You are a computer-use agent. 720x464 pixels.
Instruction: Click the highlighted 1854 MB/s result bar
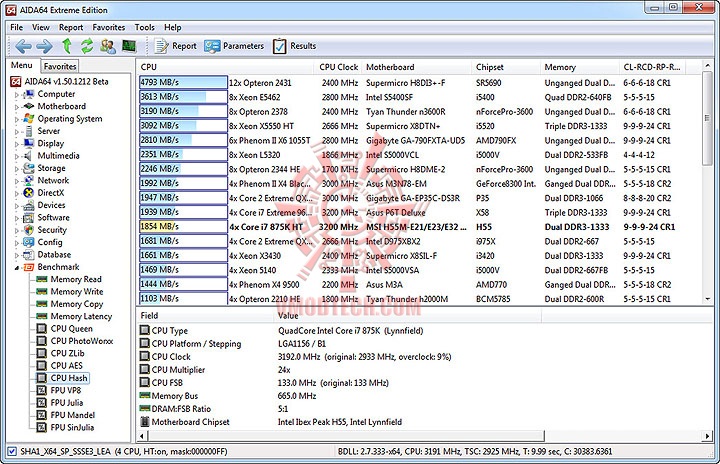(183, 226)
